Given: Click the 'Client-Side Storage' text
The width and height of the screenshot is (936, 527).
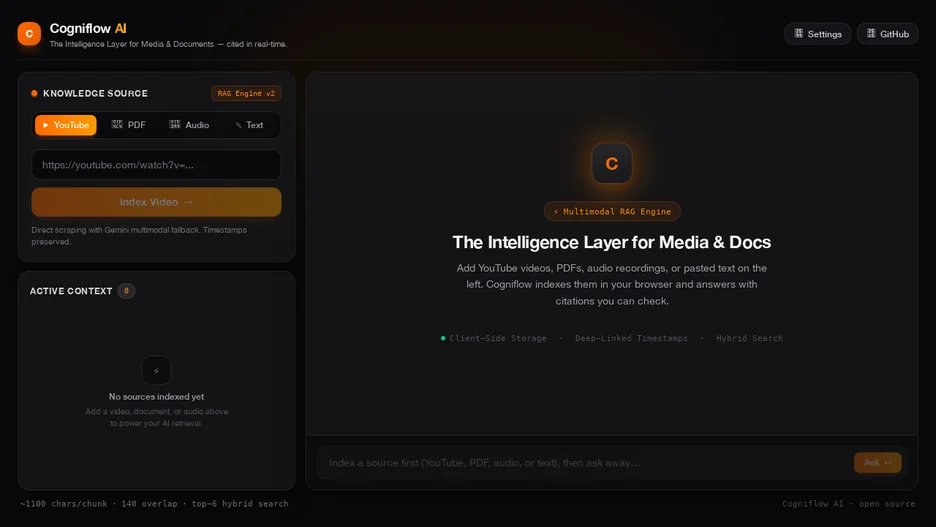Looking at the screenshot, I should point(498,338).
